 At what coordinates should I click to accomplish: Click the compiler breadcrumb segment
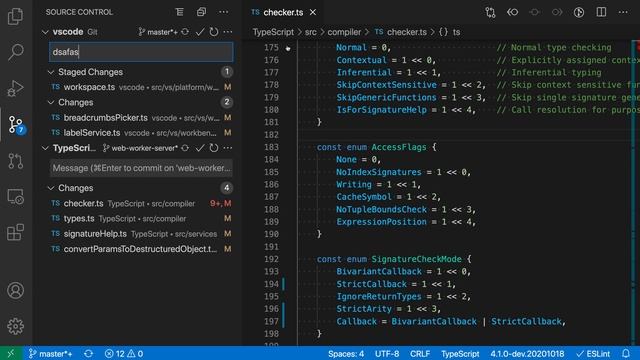click(344, 32)
